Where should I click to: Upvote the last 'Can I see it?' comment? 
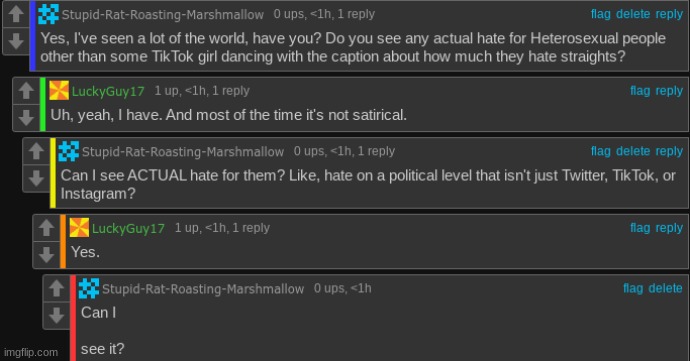point(57,288)
